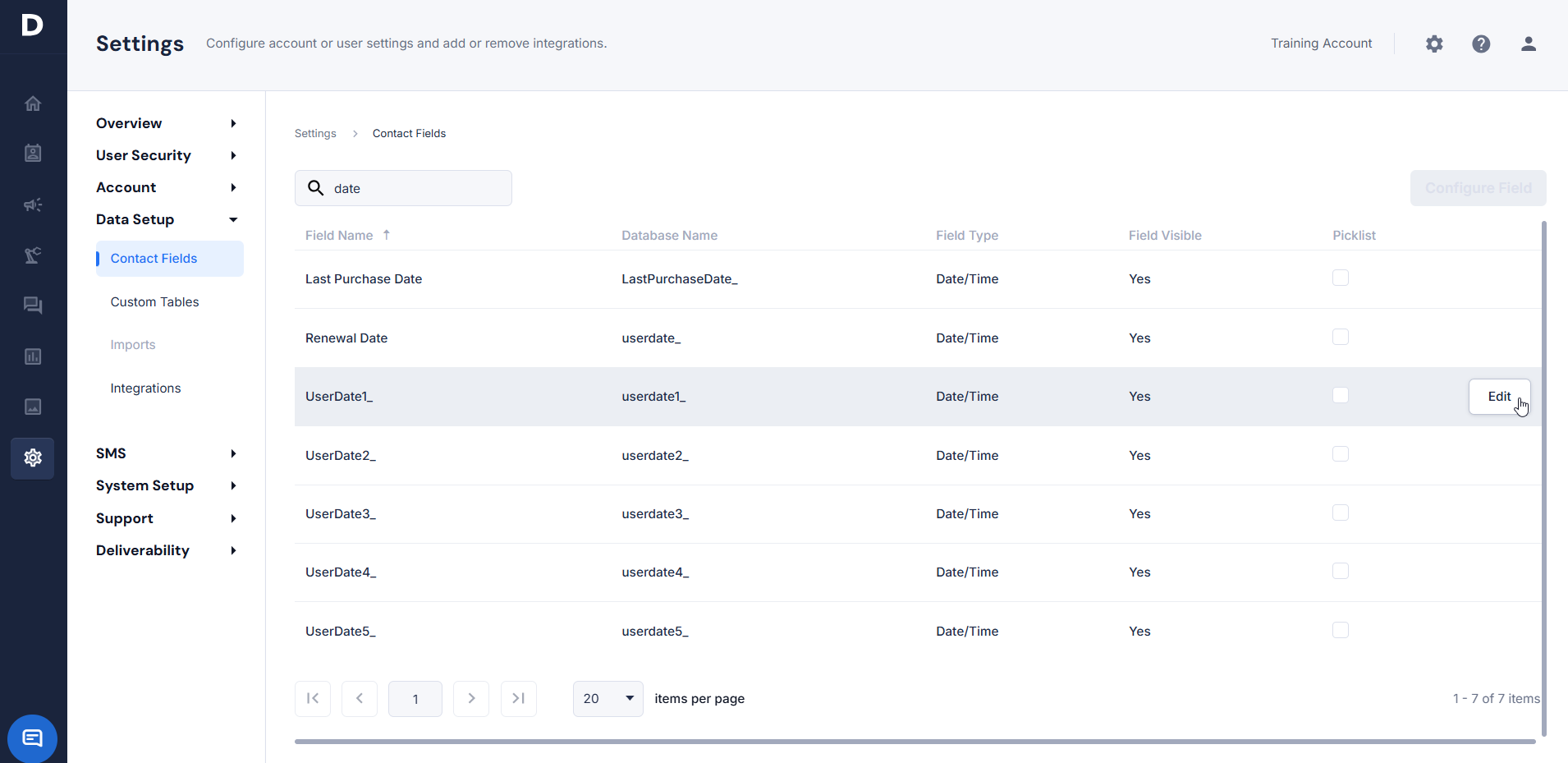
Task: Click the Settings breadcrumb link
Action: coord(315,134)
